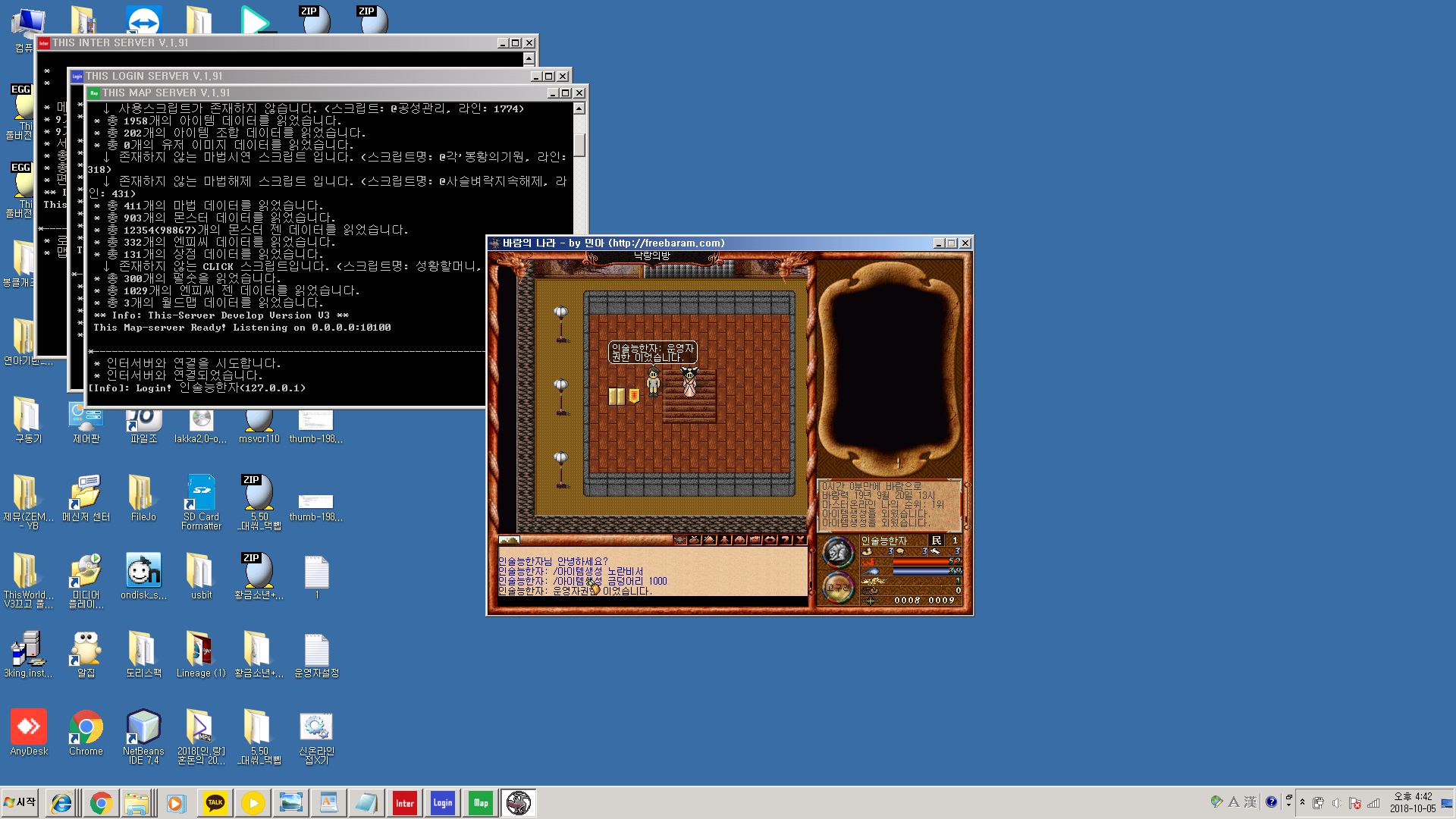Image resolution: width=1456 pixels, height=819 pixels.
Task: Open the 신온라인 접X기 desktop icon
Action: [316, 737]
